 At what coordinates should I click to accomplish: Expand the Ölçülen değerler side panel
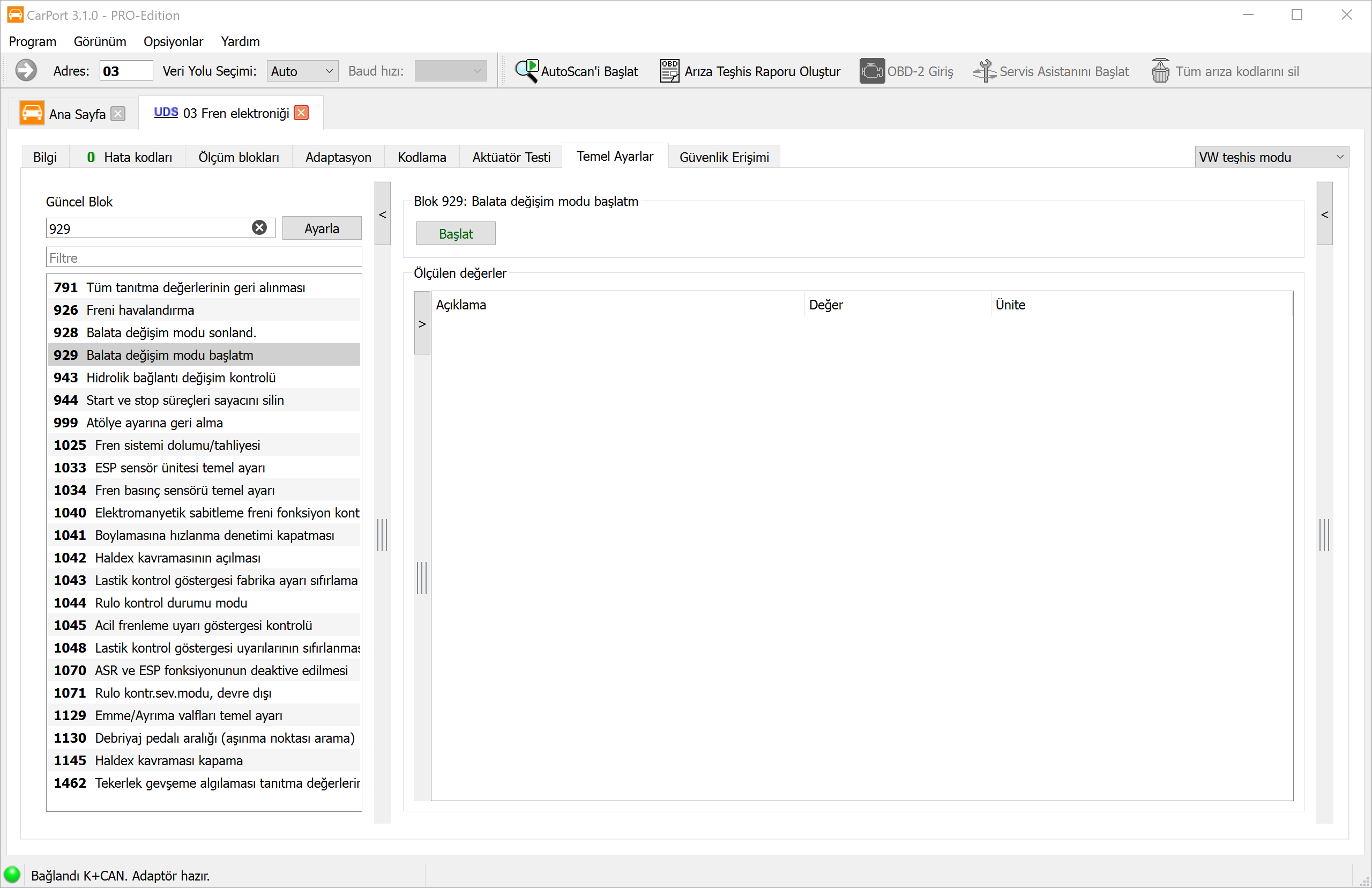tap(422, 323)
